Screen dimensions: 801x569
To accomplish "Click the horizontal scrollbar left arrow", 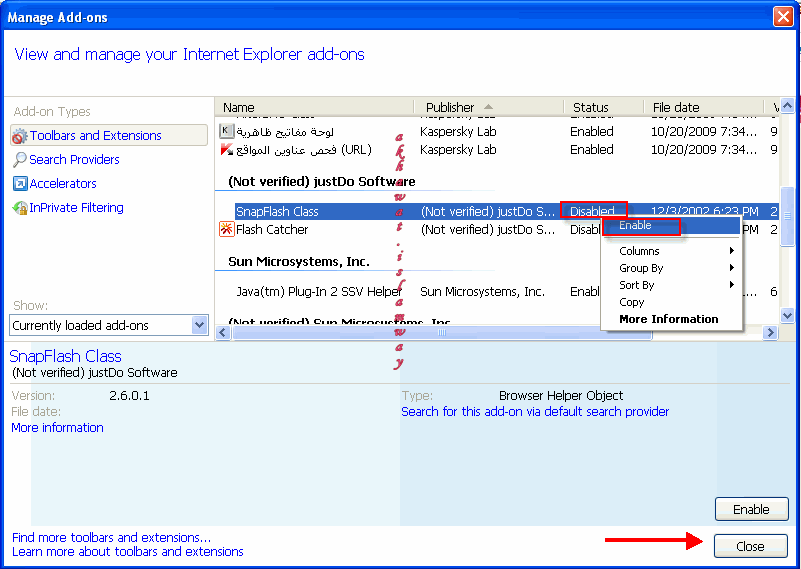I will [x=223, y=333].
